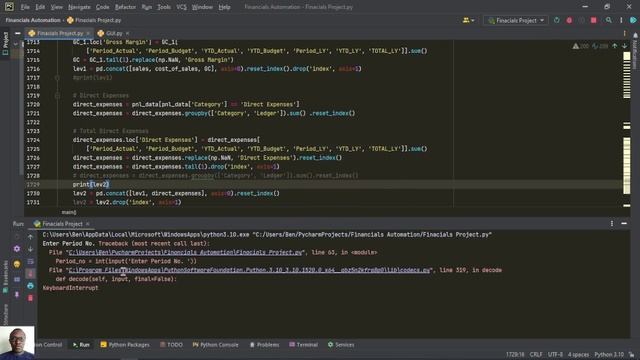Open the Refactor menu
Screen dimensions: 640x360
[x=125, y=7]
